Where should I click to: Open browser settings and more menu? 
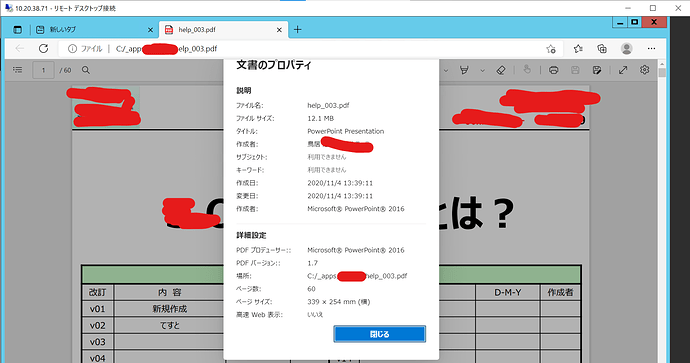click(x=651, y=48)
